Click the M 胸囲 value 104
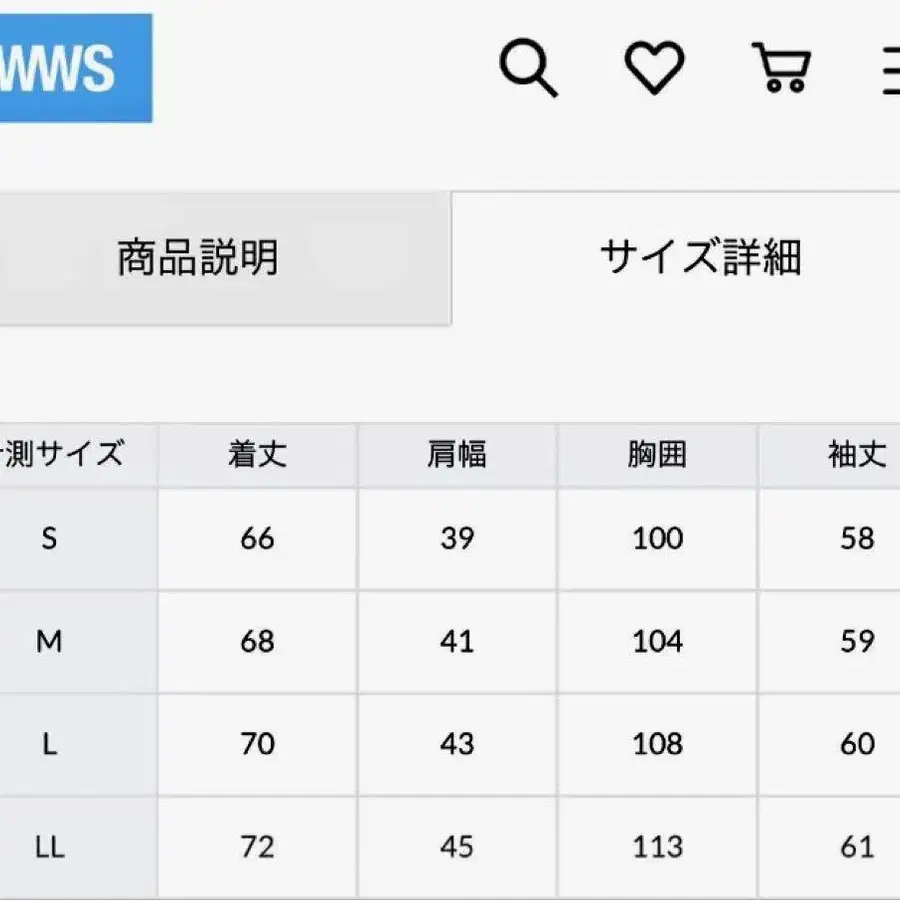 click(657, 642)
